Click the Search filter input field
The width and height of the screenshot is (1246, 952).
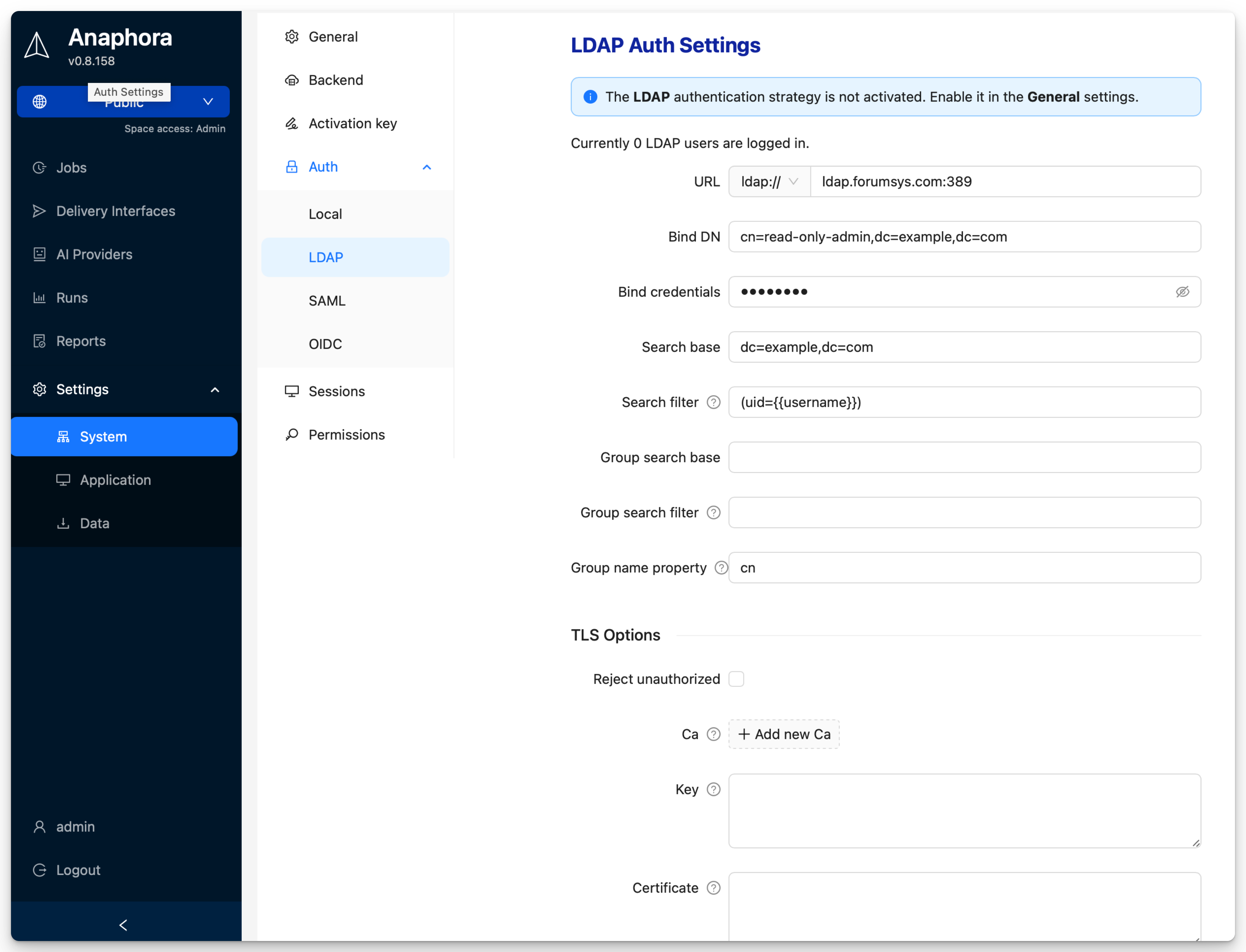(x=964, y=402)
